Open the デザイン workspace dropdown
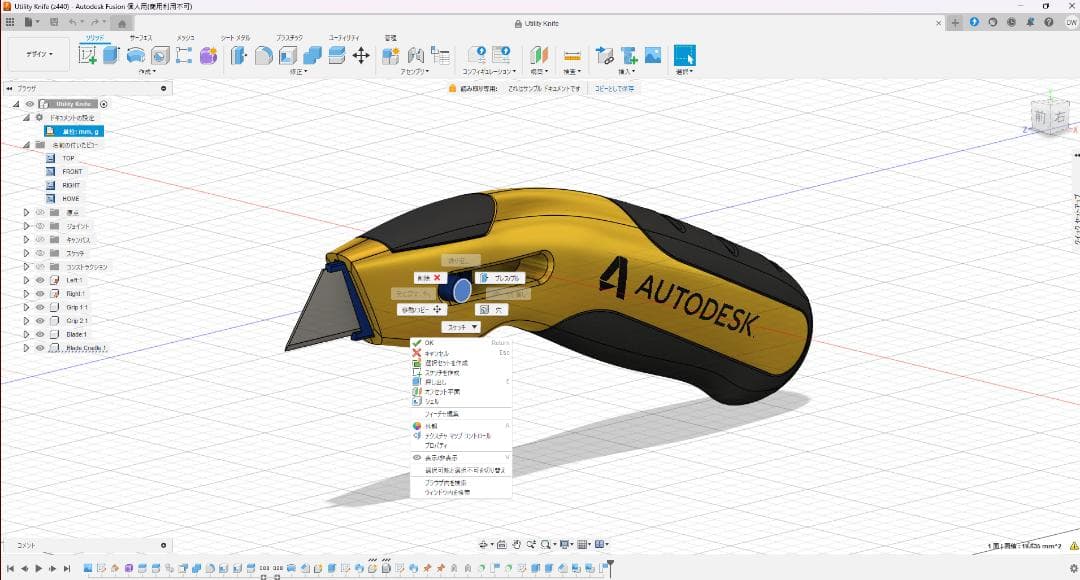1080x580 pixels. point(38,55)
